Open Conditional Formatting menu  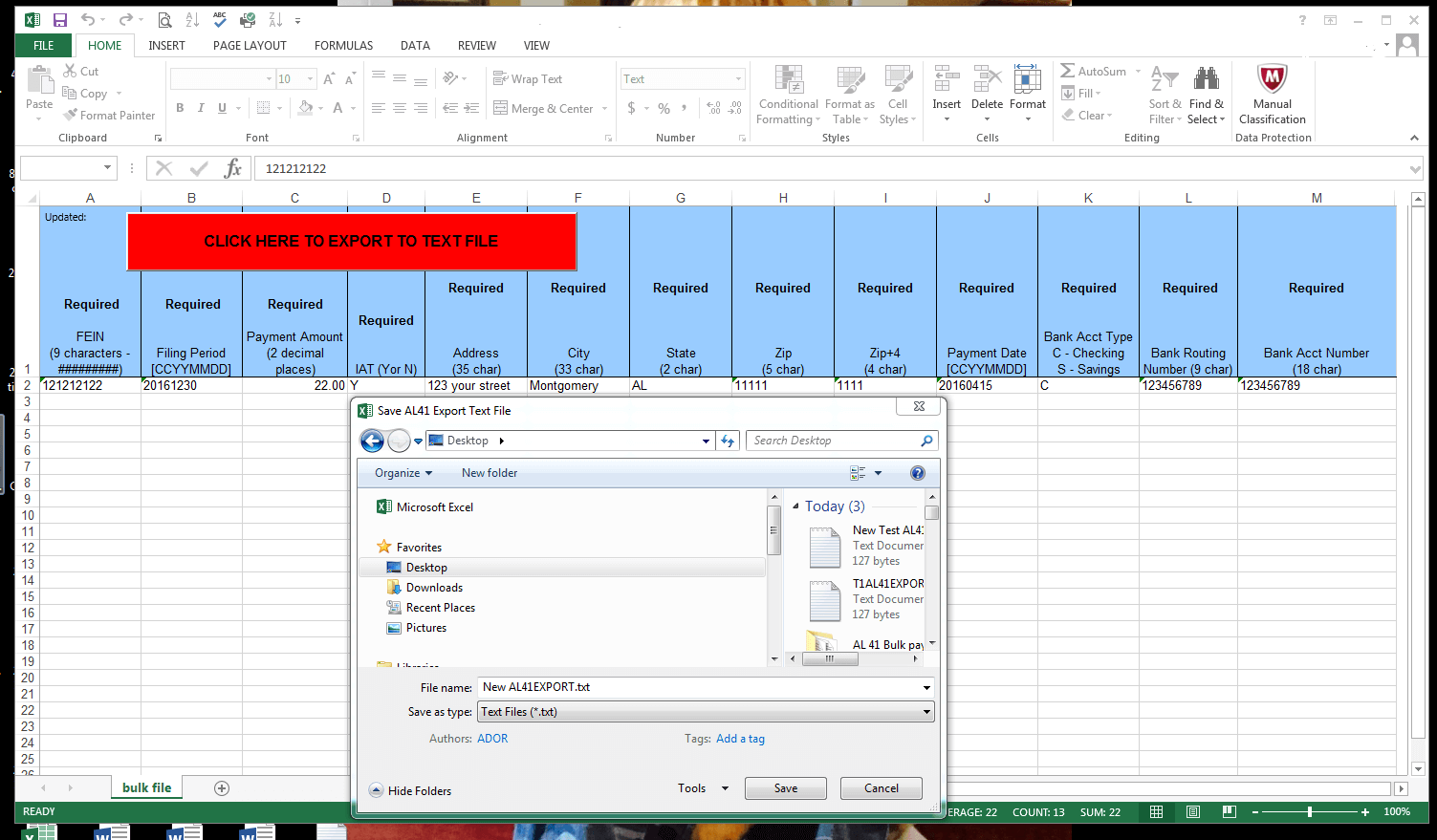tap(789, 95)
